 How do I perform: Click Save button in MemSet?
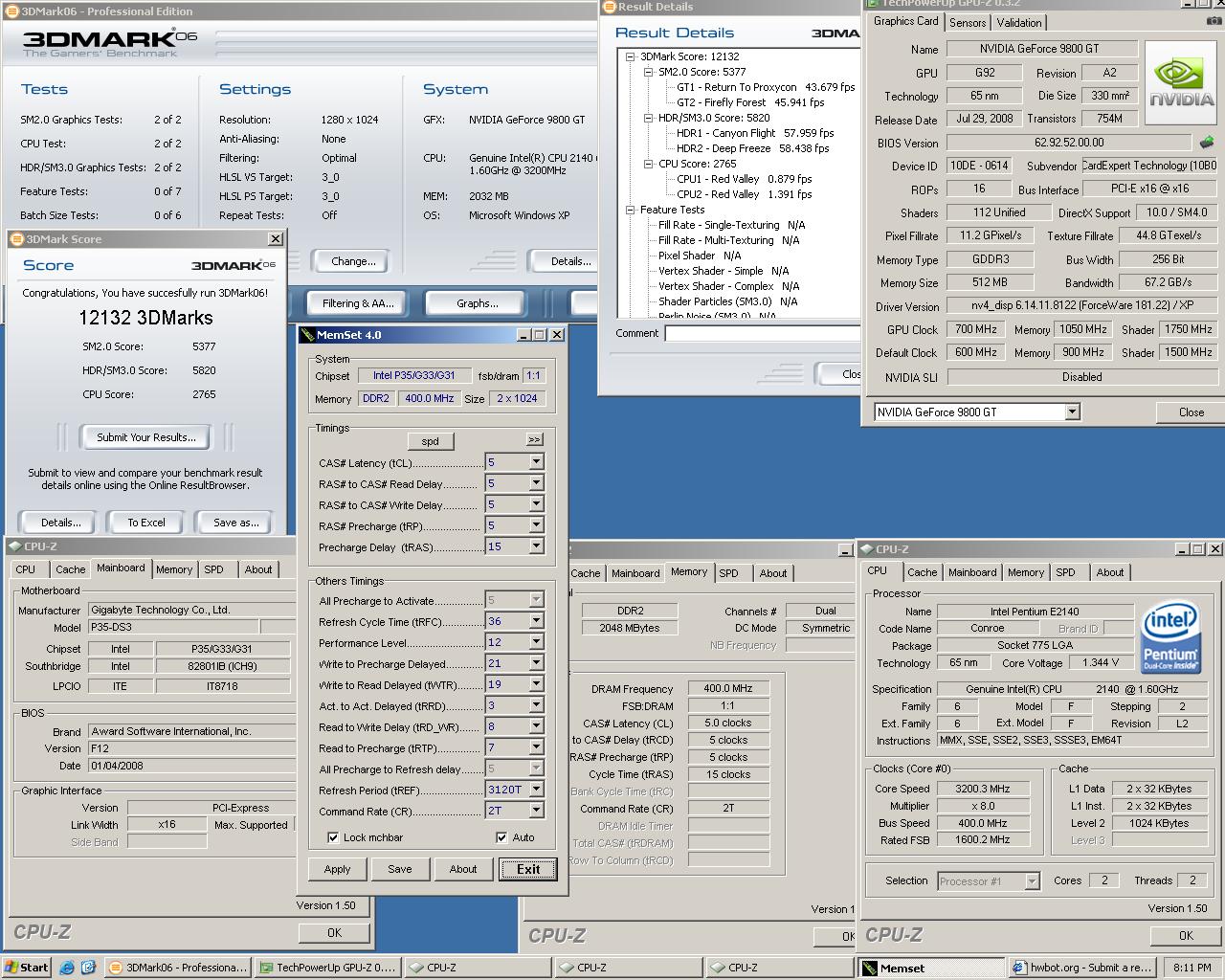(x=400, y=869)
